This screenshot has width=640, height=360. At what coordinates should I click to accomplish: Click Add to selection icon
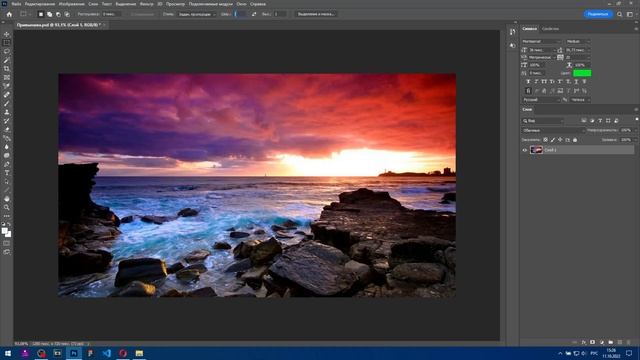coord(49,14)
